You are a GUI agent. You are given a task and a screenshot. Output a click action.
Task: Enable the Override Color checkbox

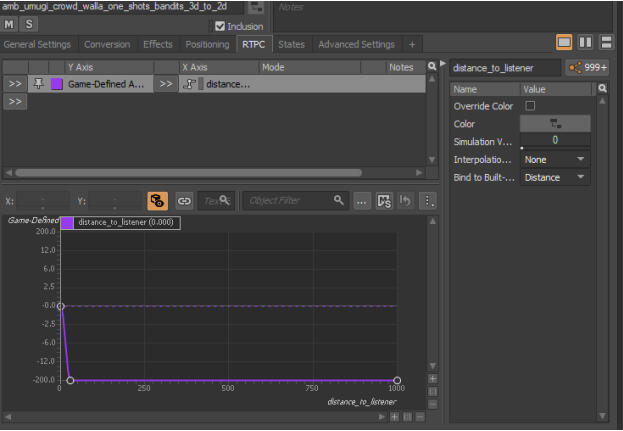530,106
